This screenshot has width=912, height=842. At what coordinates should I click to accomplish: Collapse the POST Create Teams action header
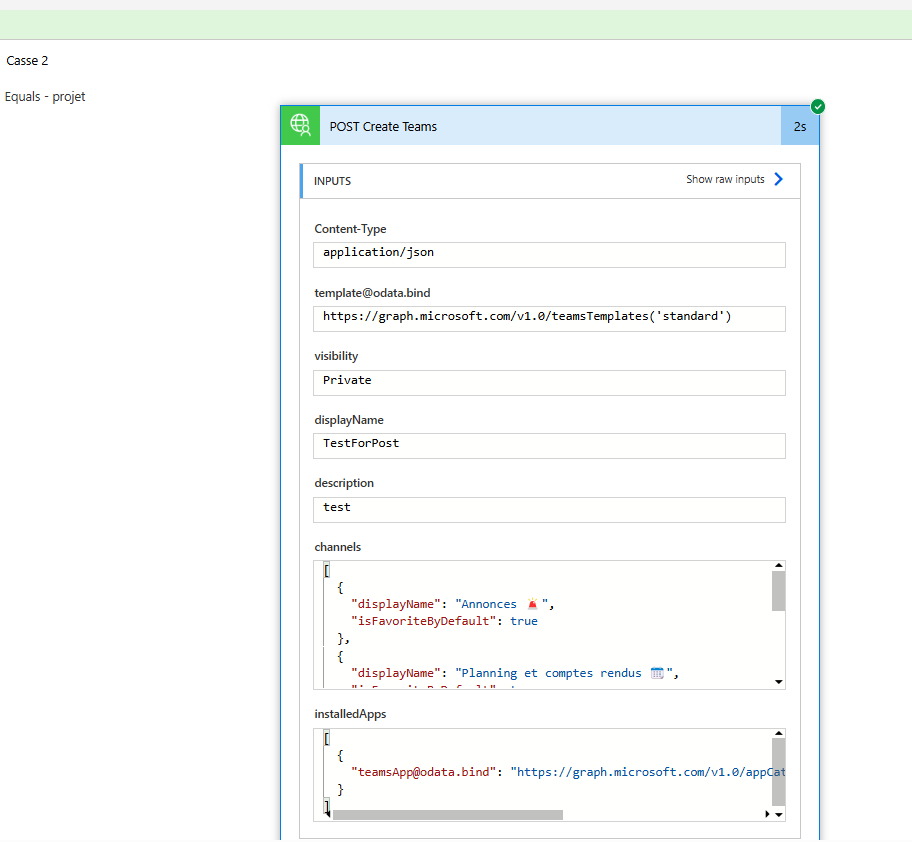click(x=550, y=126)
